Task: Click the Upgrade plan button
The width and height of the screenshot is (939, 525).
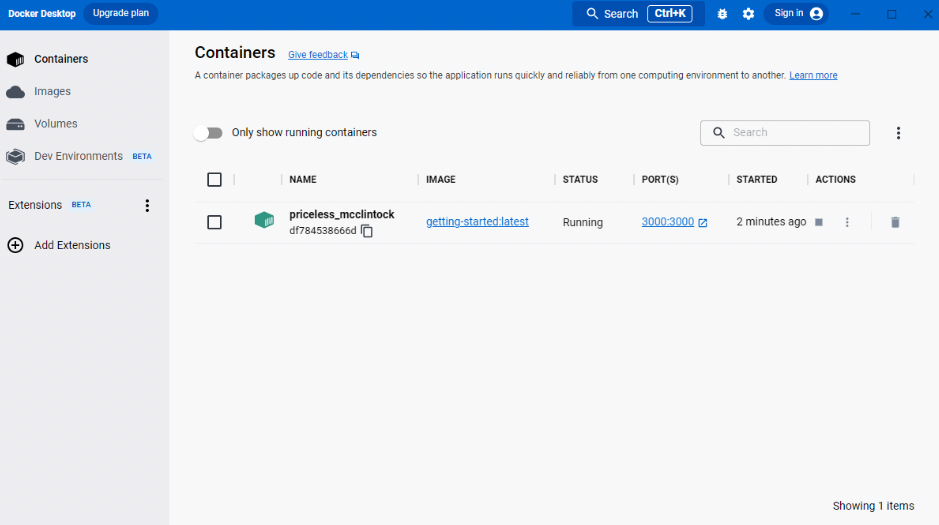Action: [x=120, y=13]
